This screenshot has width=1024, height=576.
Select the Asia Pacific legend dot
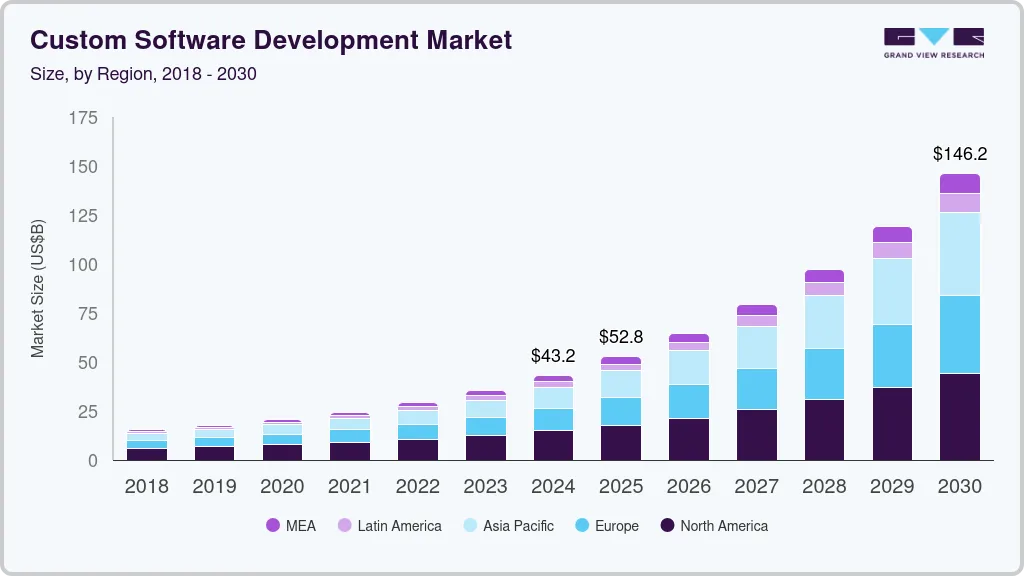pos(469,526)
